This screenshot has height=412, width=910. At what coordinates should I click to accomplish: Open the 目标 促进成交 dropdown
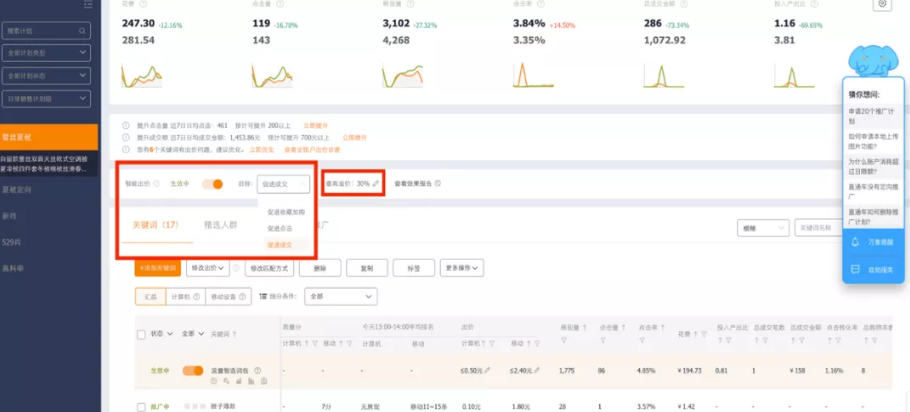click(283, 184)
